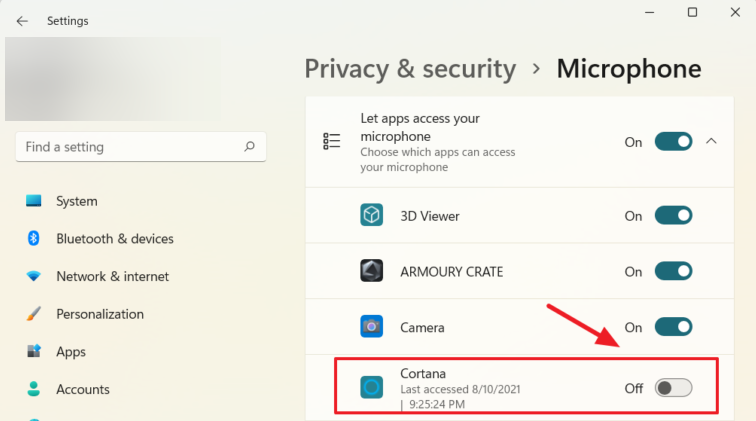Click the list icon beside Let apps access
The image size is (756, 421).
pos(331,141)
